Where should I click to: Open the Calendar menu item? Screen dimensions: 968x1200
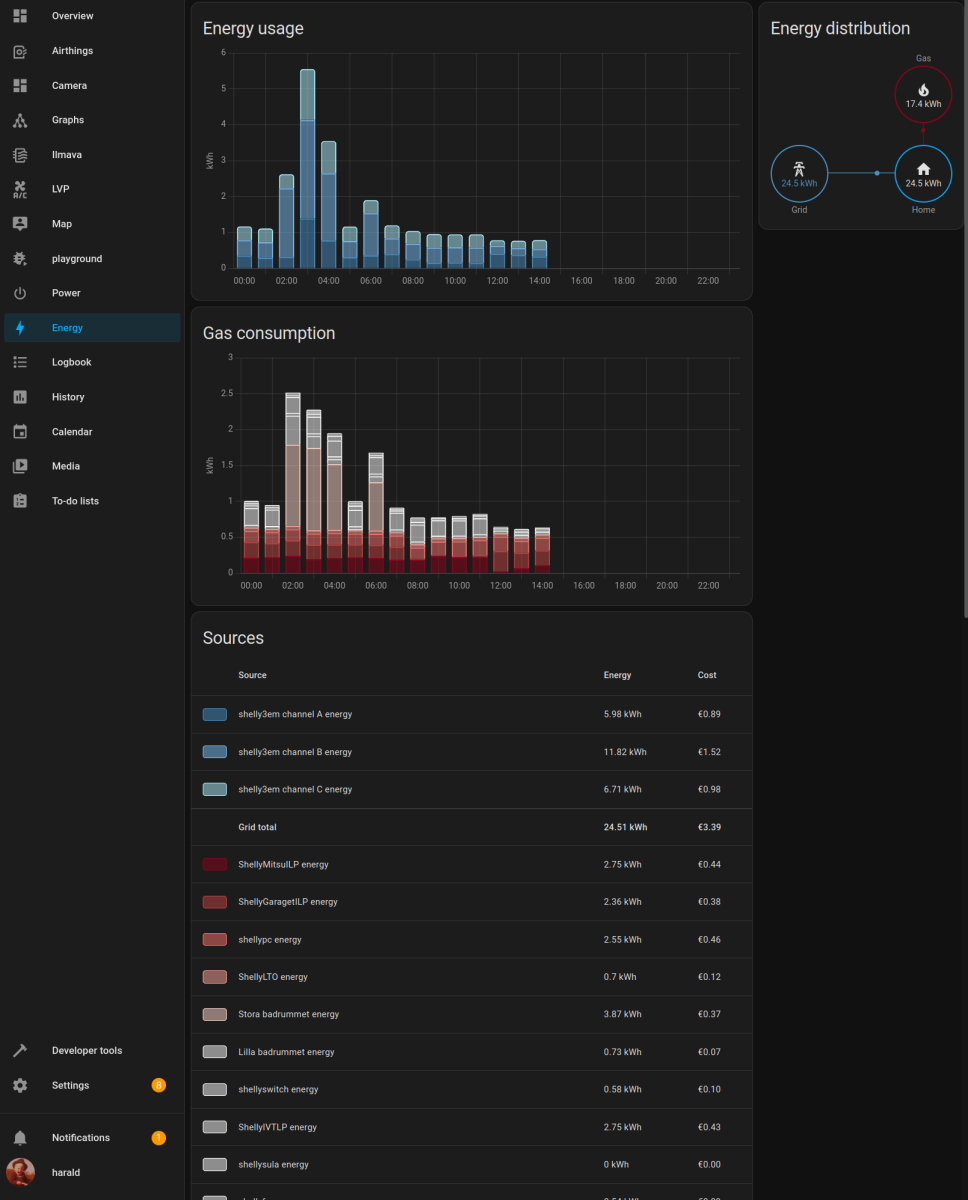pyautogui.click(x=72, y=432)
